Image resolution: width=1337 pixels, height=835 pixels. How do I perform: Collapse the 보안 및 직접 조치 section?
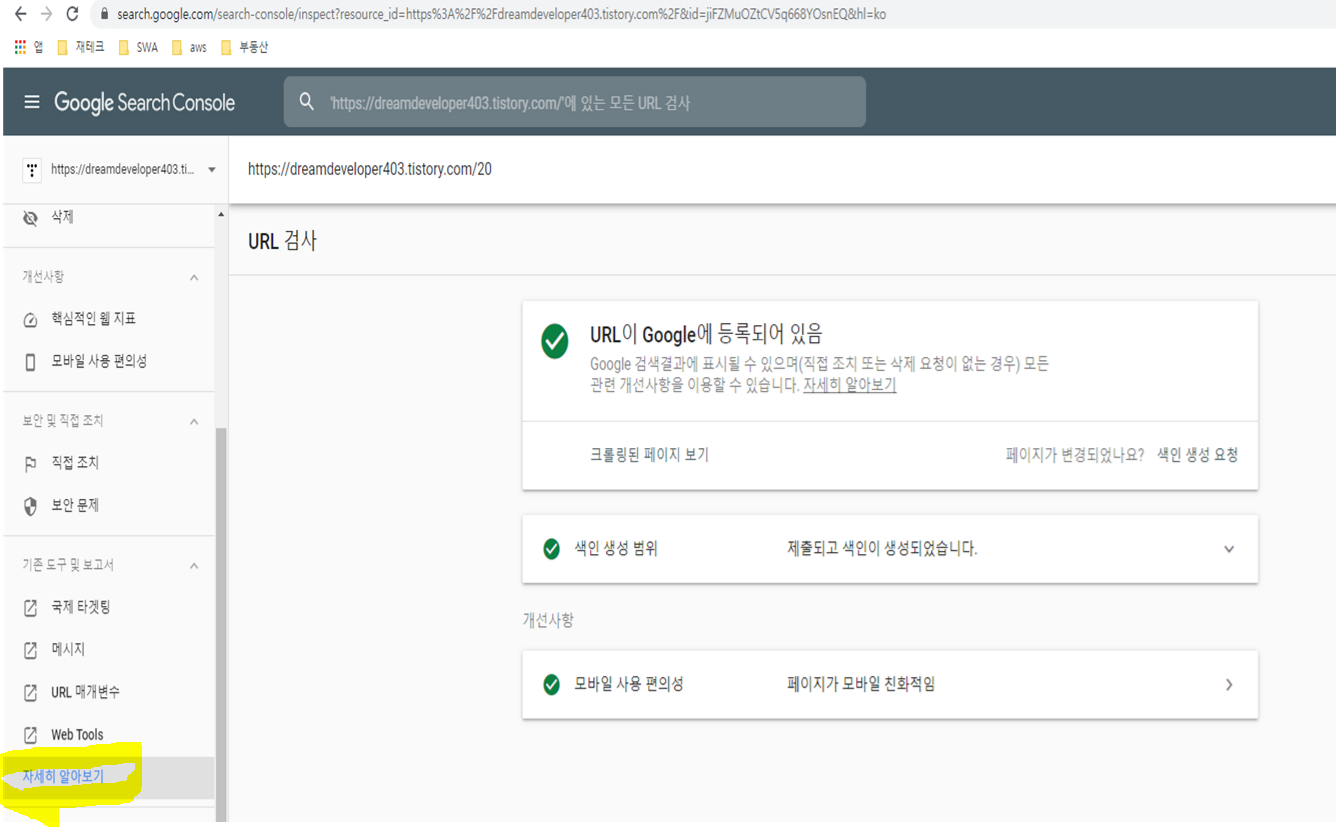click(x=194, y=422)
